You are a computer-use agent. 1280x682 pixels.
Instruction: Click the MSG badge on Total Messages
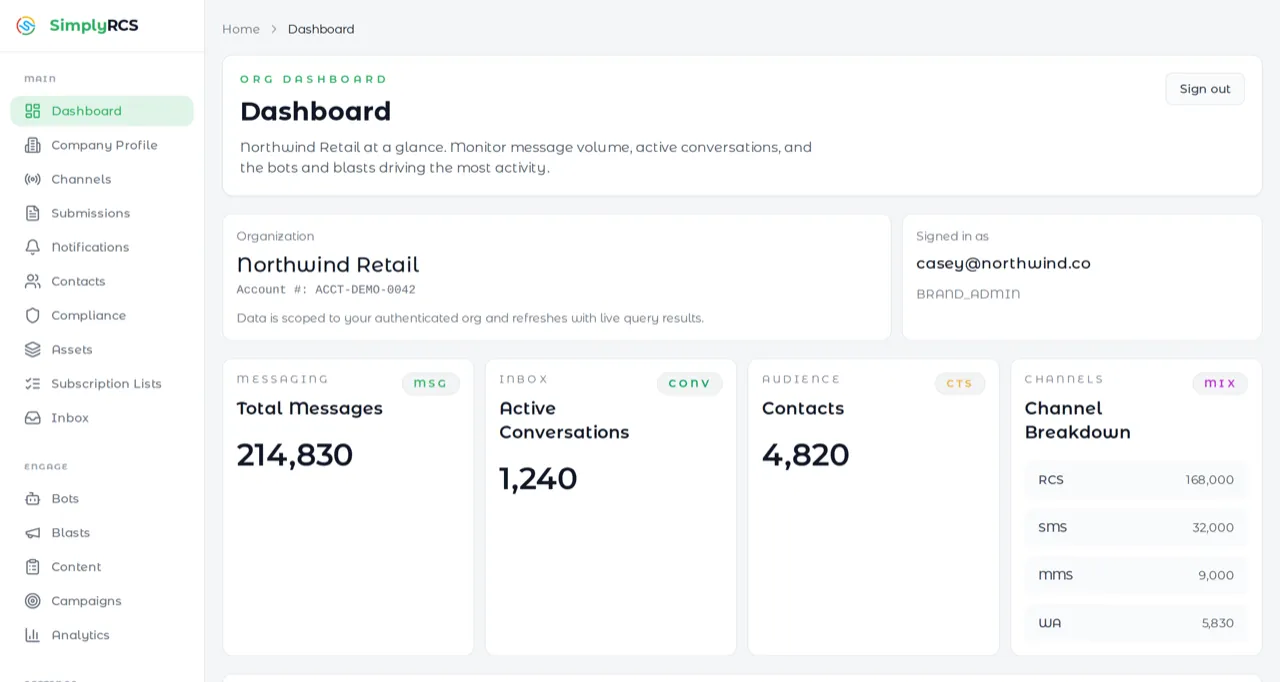(x=431, y=384)
